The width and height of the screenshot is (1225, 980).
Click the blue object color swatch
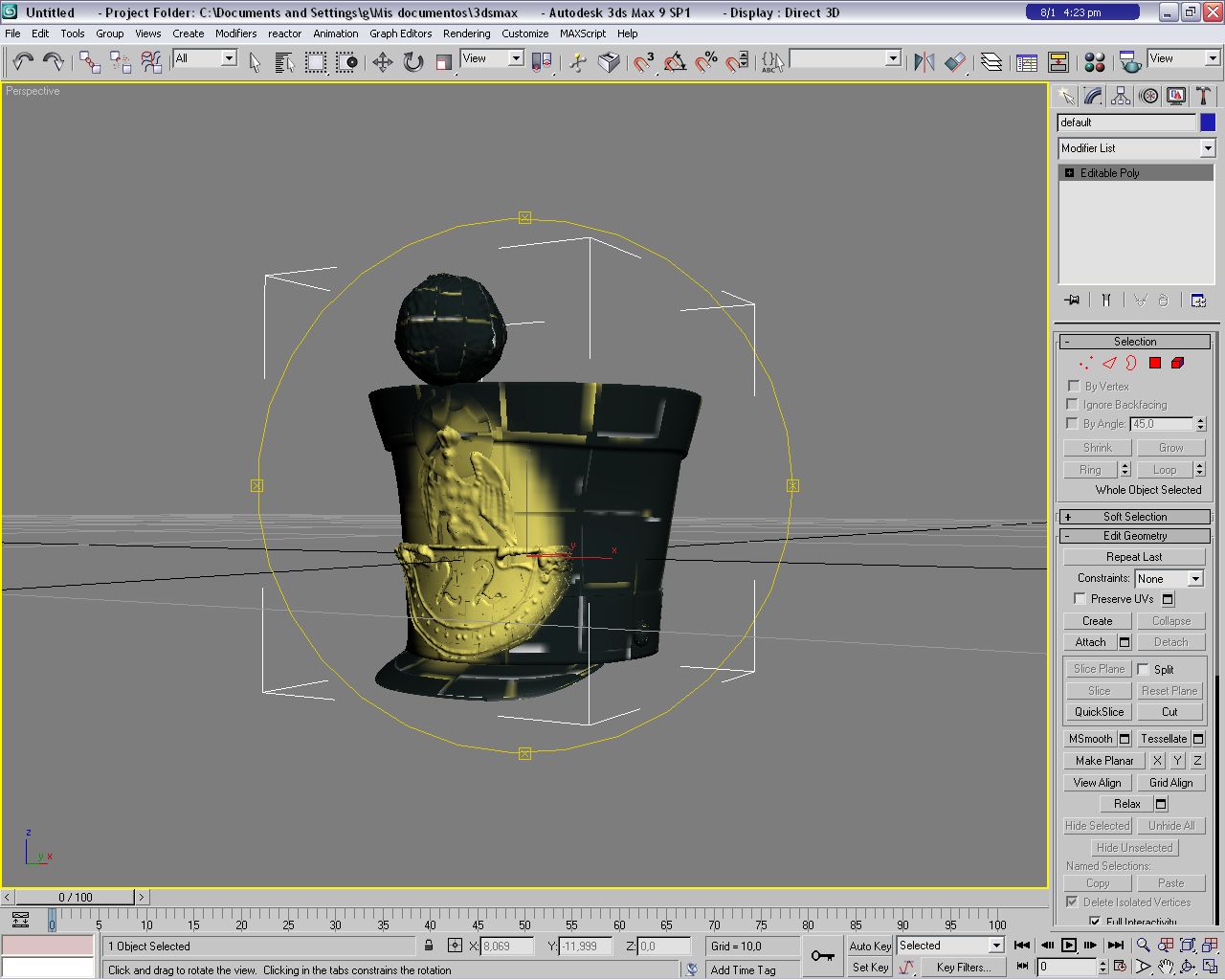click(x=1208, y=122)
